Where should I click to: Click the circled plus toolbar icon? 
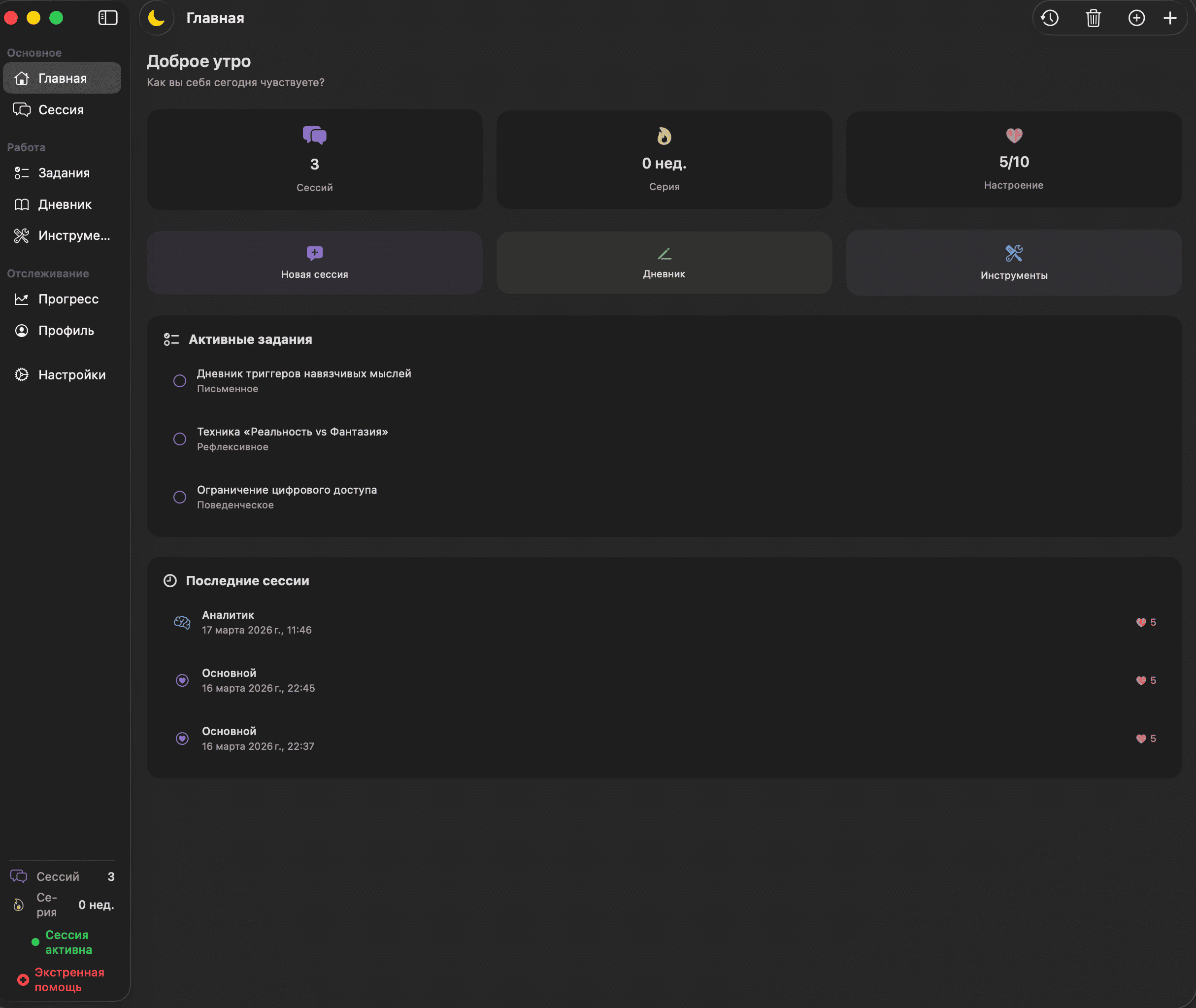(1136, 18)
